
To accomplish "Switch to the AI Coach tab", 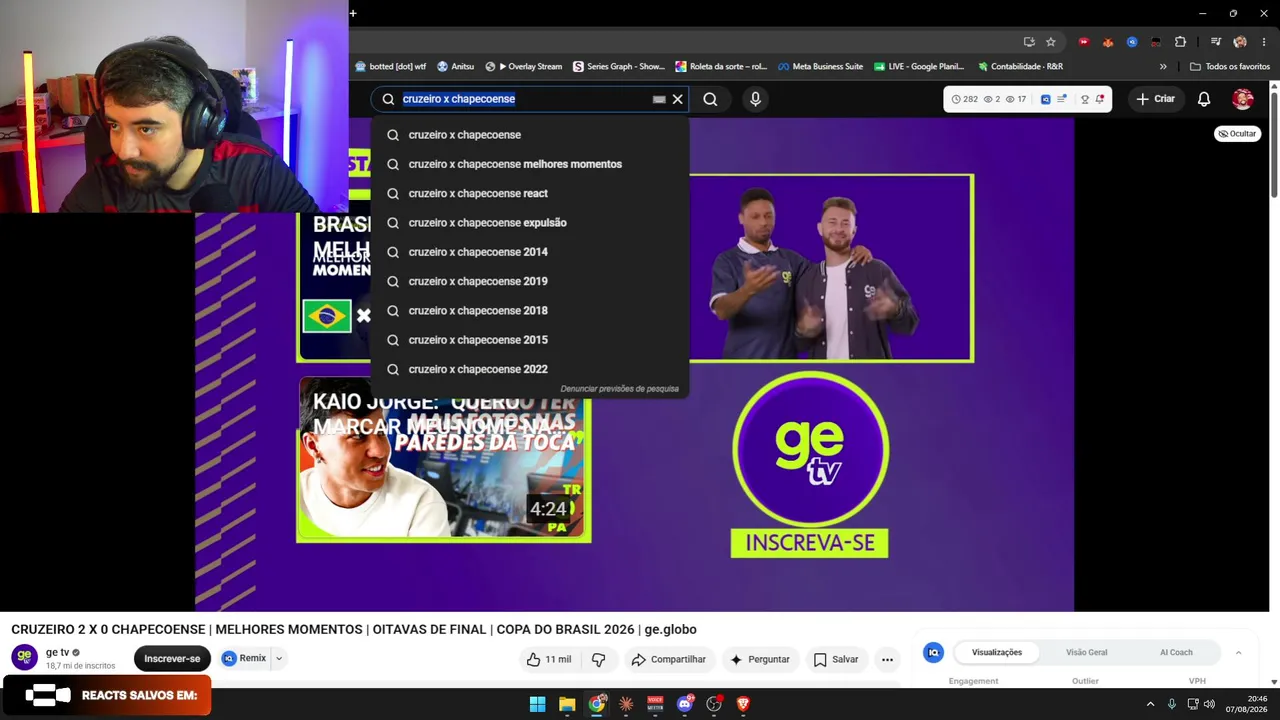I will pos(1176,653).
